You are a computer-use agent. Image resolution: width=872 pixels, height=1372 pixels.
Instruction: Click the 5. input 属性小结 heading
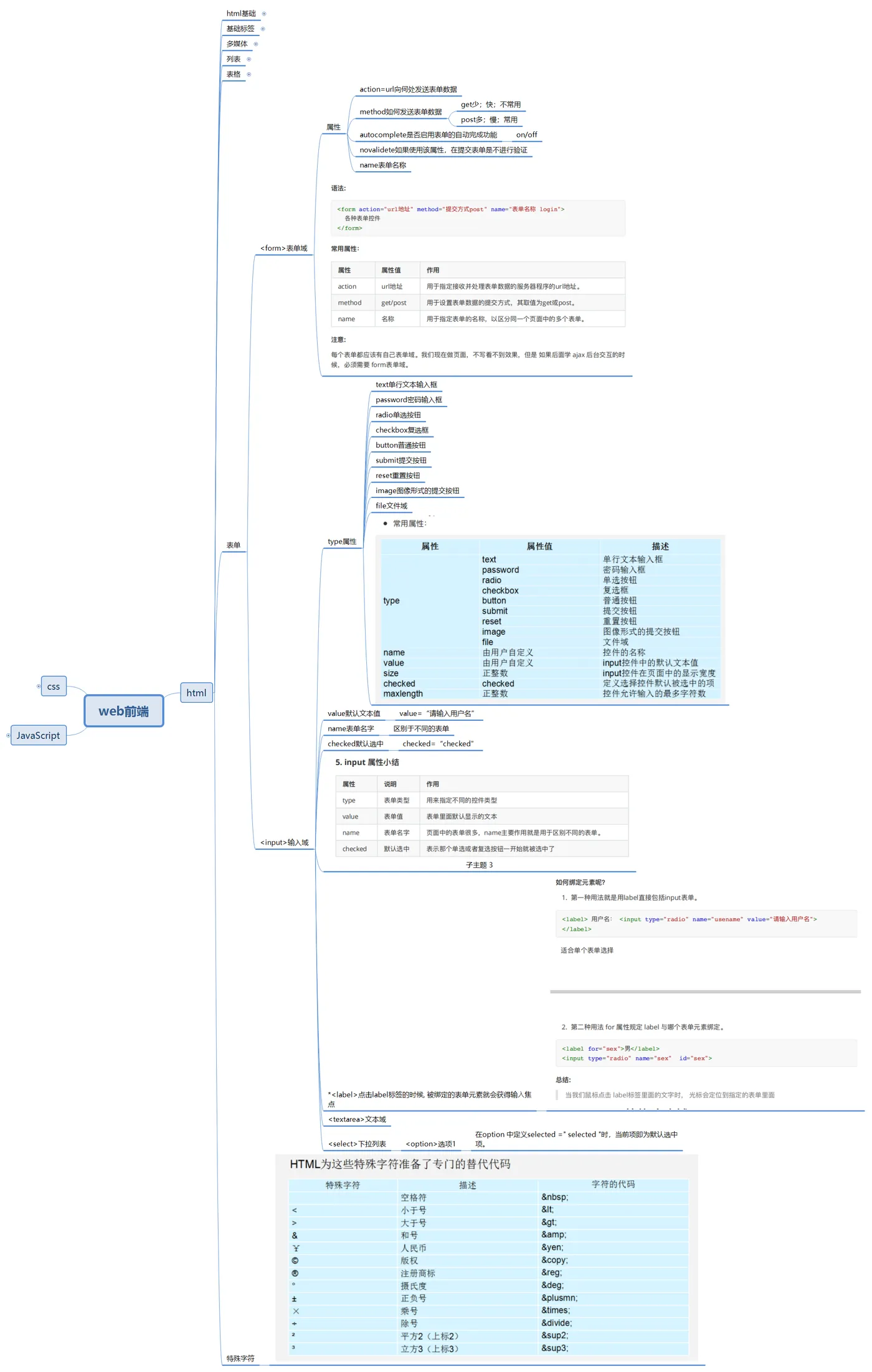(367, 763)
